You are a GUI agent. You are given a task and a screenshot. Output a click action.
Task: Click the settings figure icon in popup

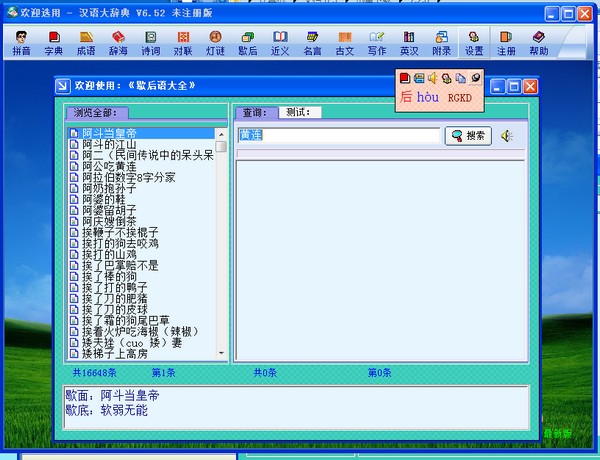point(447,78)
